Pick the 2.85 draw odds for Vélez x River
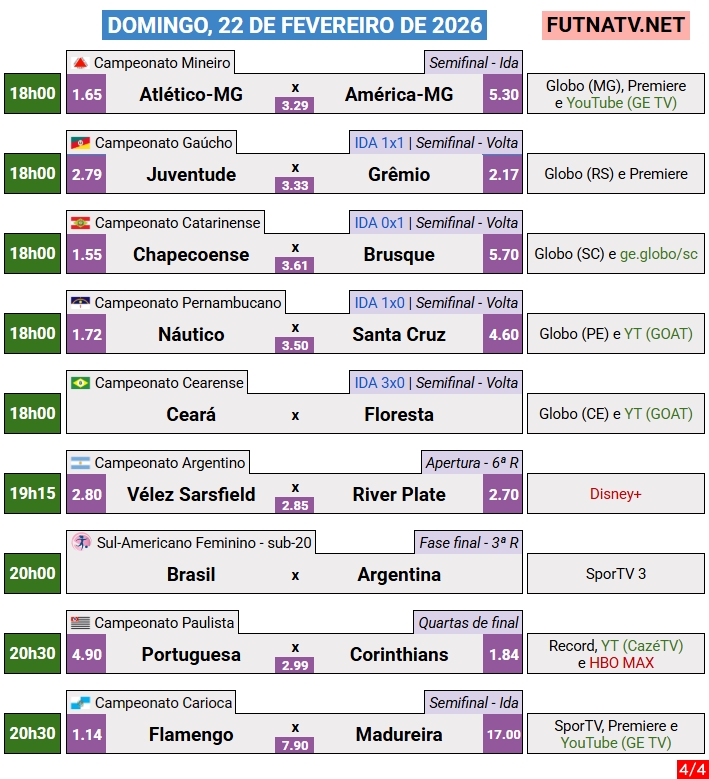709x779 pixels. pos(295,505)
